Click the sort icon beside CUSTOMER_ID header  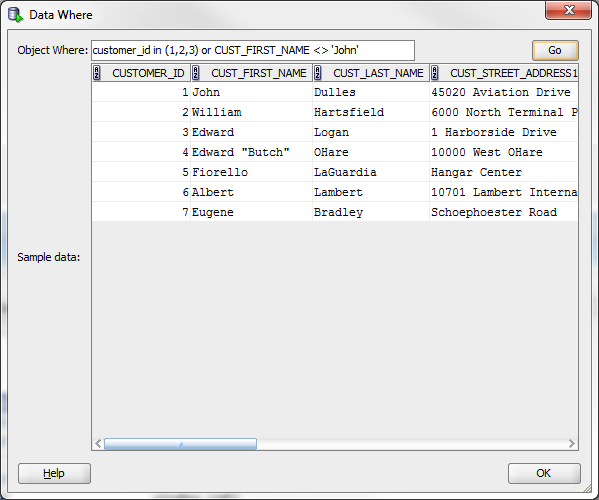click(x=97, y=73)
